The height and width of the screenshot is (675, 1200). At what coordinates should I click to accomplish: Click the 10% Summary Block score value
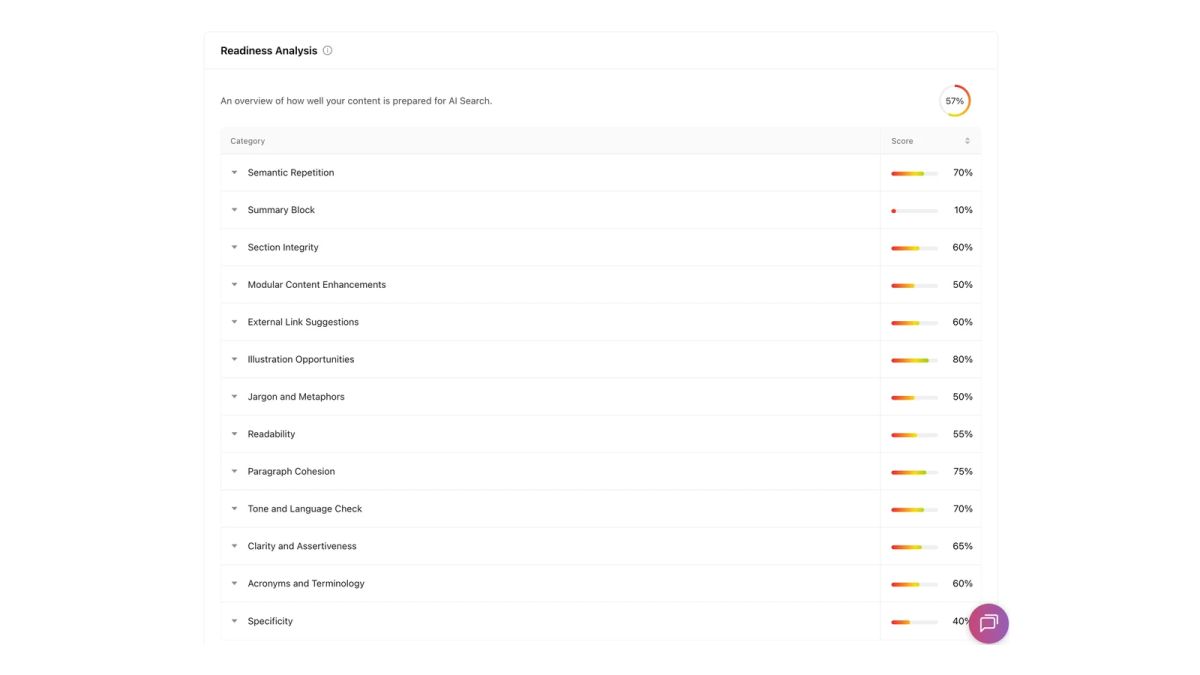963,210
